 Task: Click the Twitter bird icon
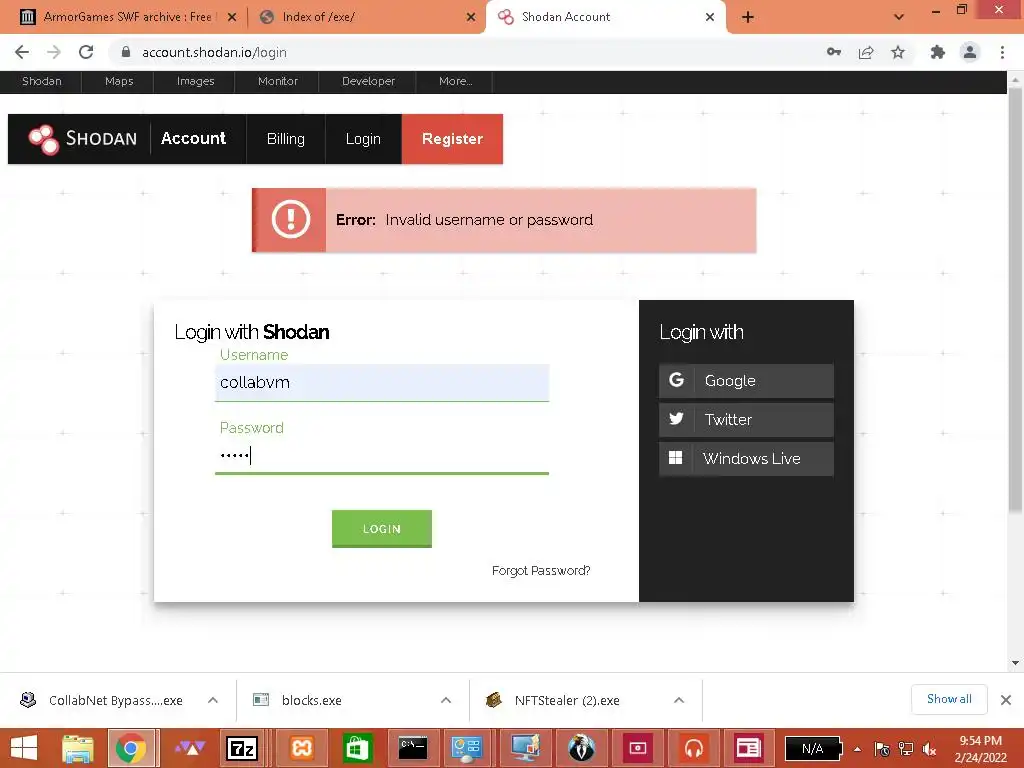coord(677,419)
